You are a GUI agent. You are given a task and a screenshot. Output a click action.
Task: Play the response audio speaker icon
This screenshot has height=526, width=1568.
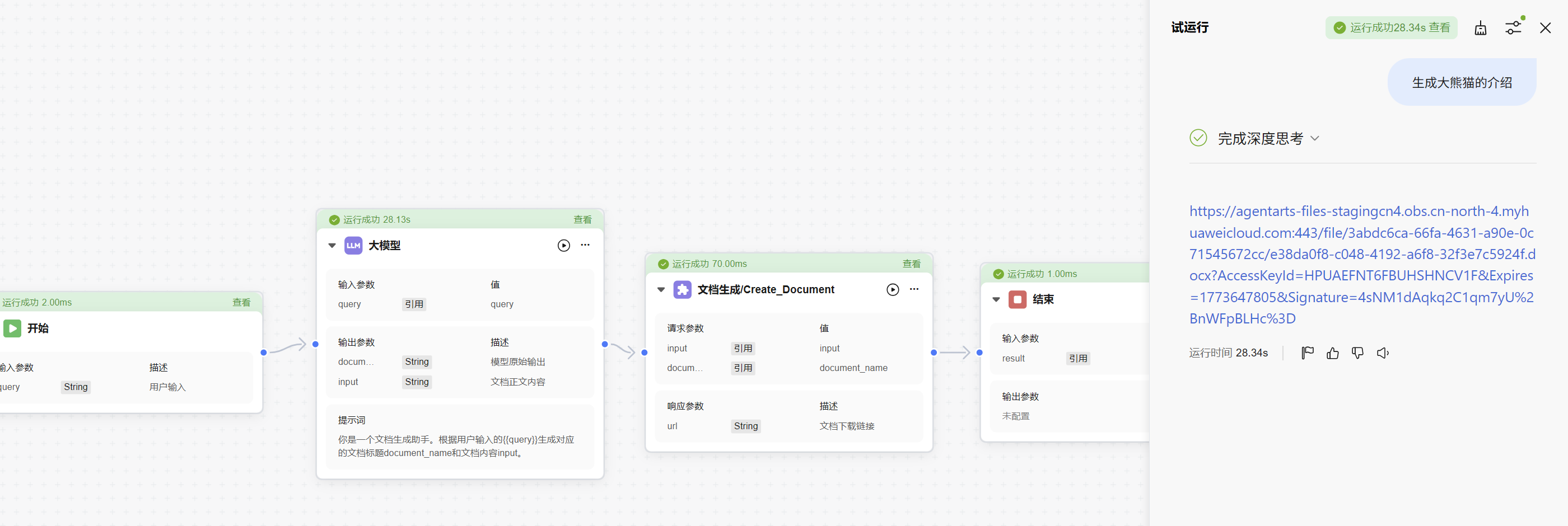tap(1383, 353)
